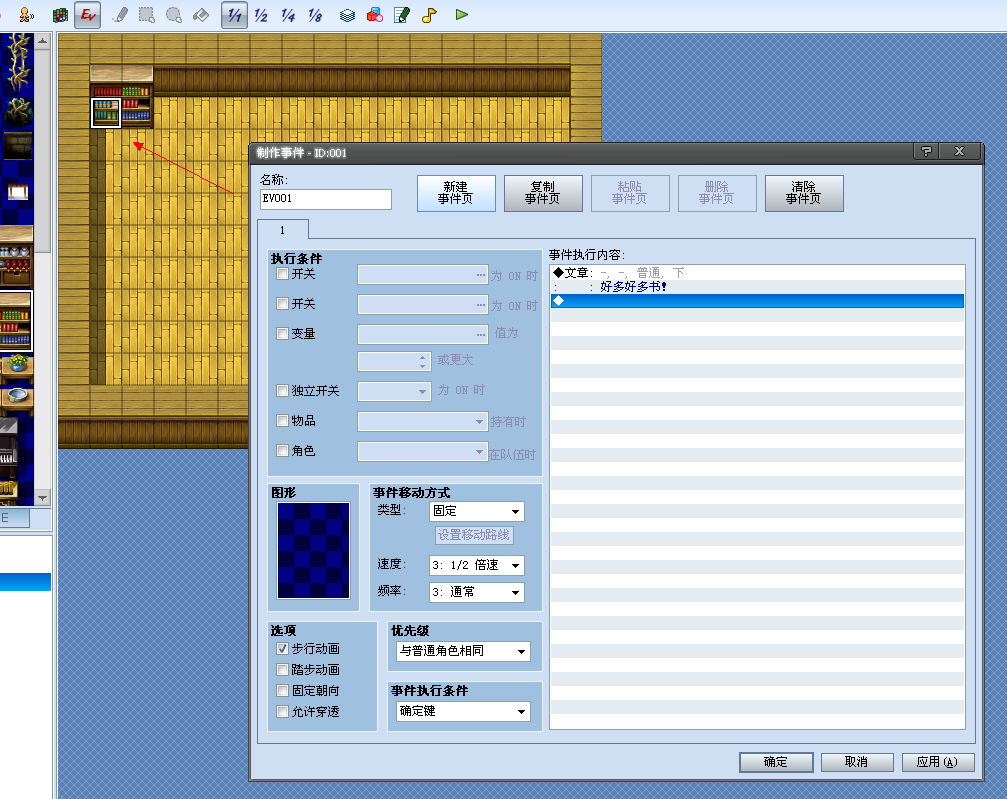The width and height of the screenshot is (1007, 799).
Task: Select the 文章 command line in list
Action: 757,272
